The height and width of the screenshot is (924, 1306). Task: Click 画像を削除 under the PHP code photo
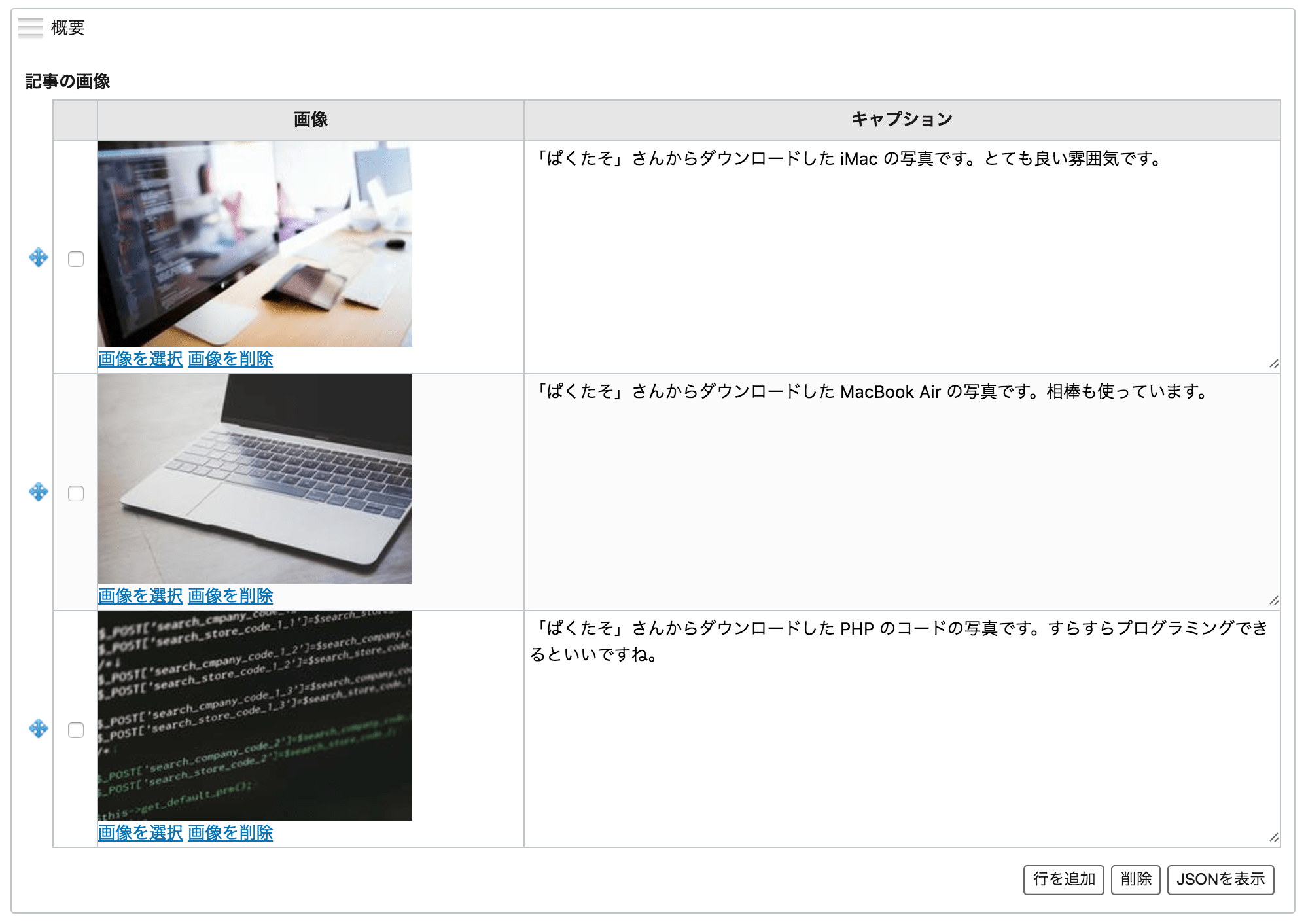tap(230, 833)
